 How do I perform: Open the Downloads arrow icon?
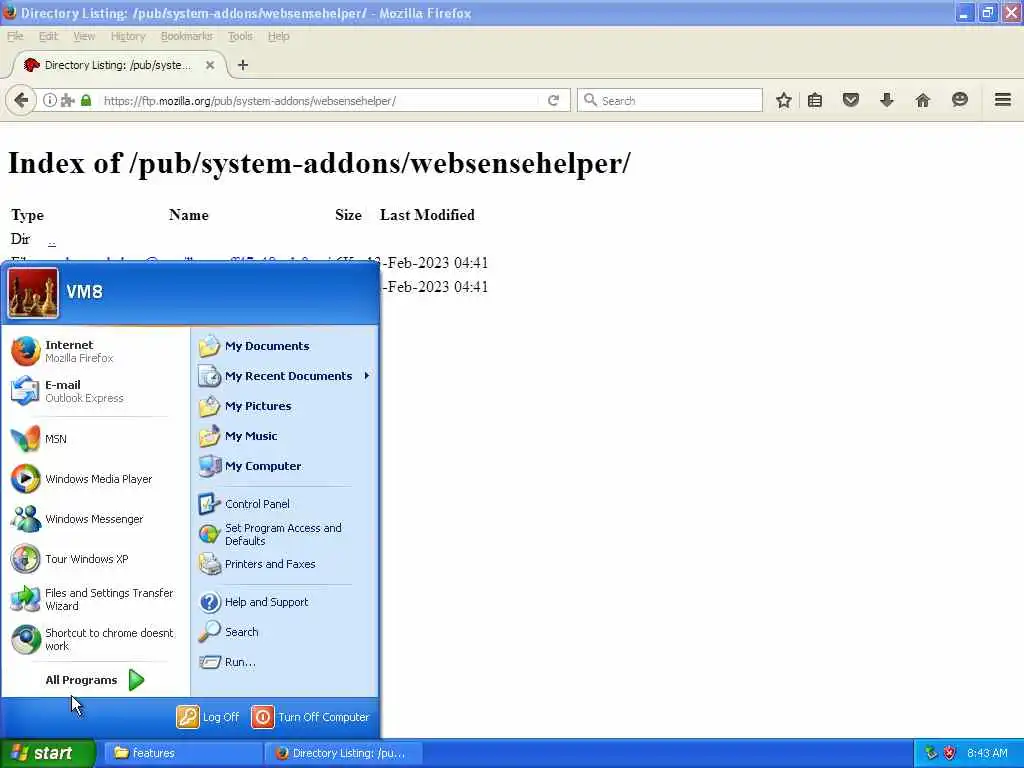coord(886,101)
